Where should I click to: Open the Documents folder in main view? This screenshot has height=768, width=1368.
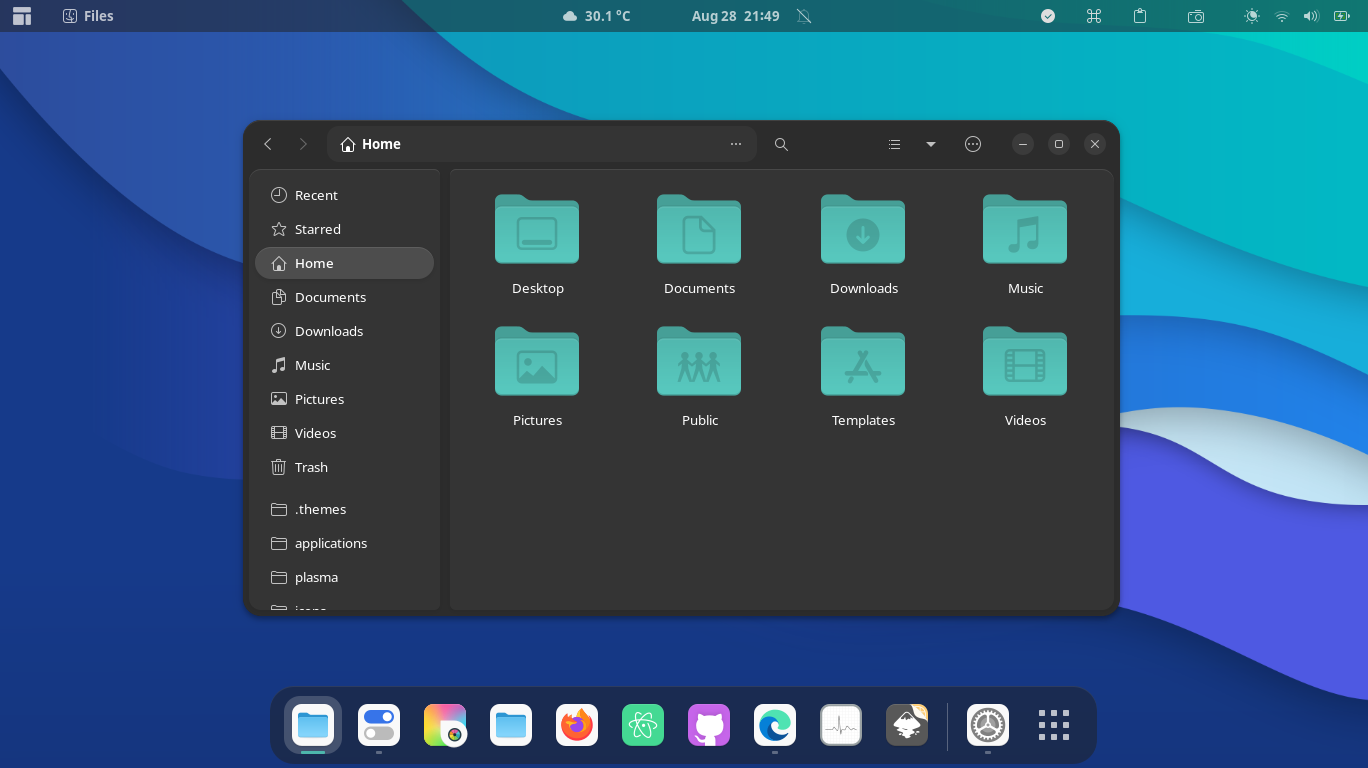(x=699, y=229)
